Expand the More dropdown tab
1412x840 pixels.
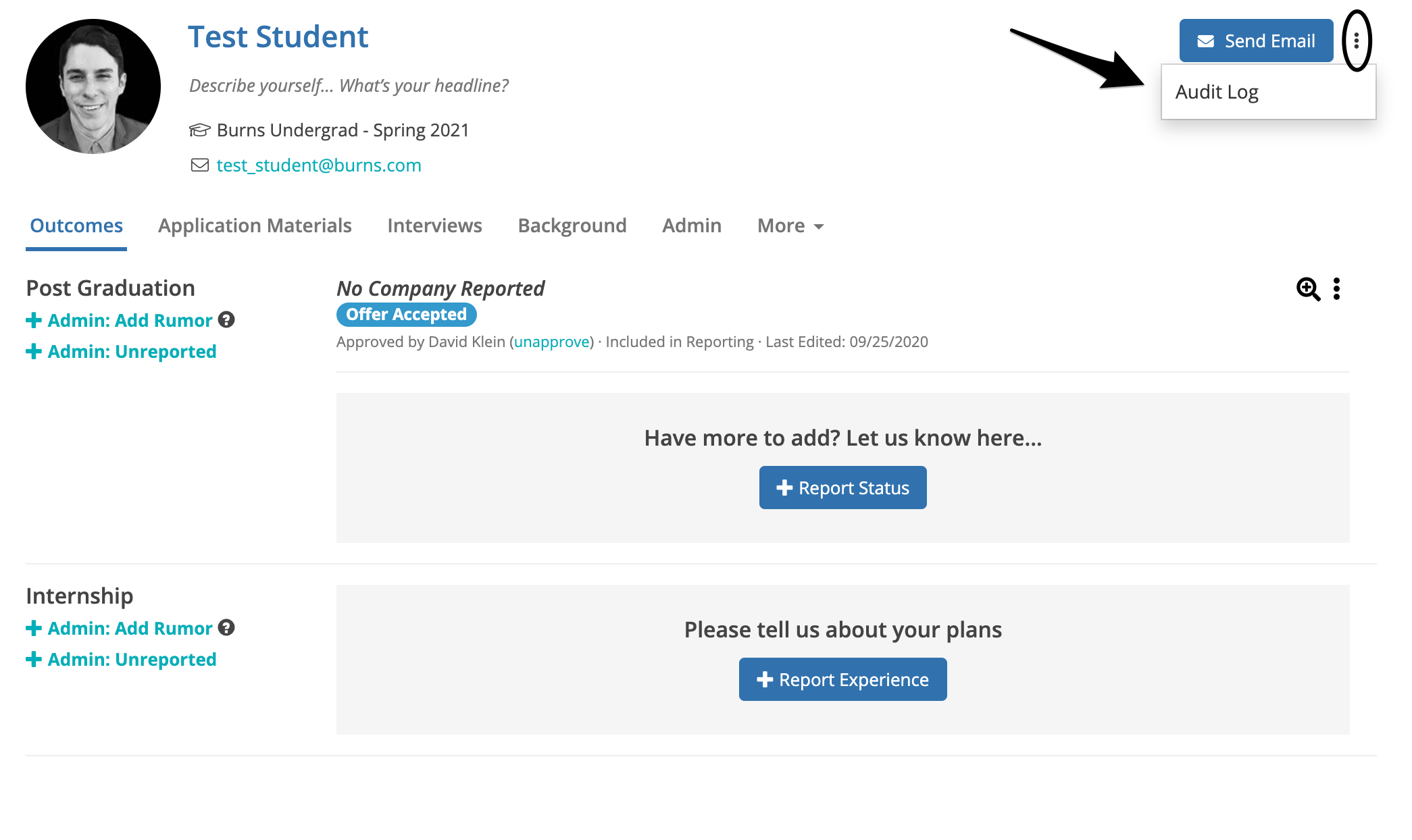(x=790, y=226)
